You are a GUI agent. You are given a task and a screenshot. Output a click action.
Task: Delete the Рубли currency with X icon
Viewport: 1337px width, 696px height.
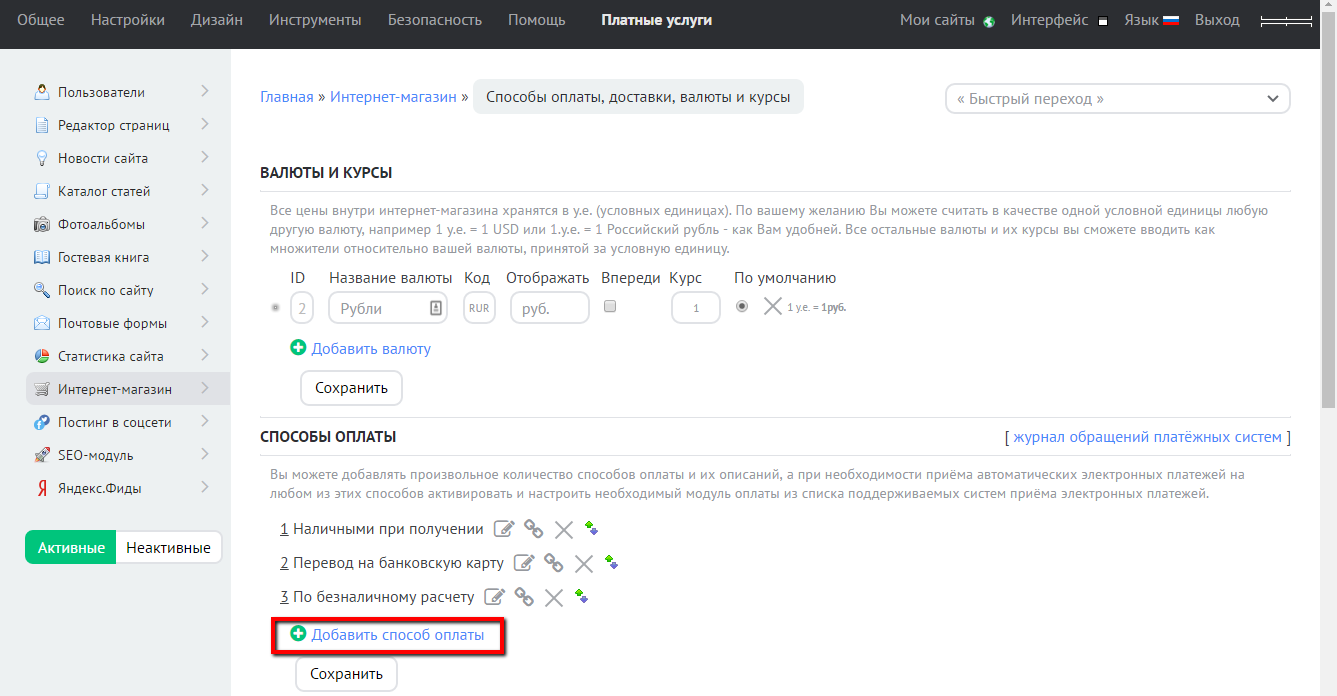(x=772, y=307)
